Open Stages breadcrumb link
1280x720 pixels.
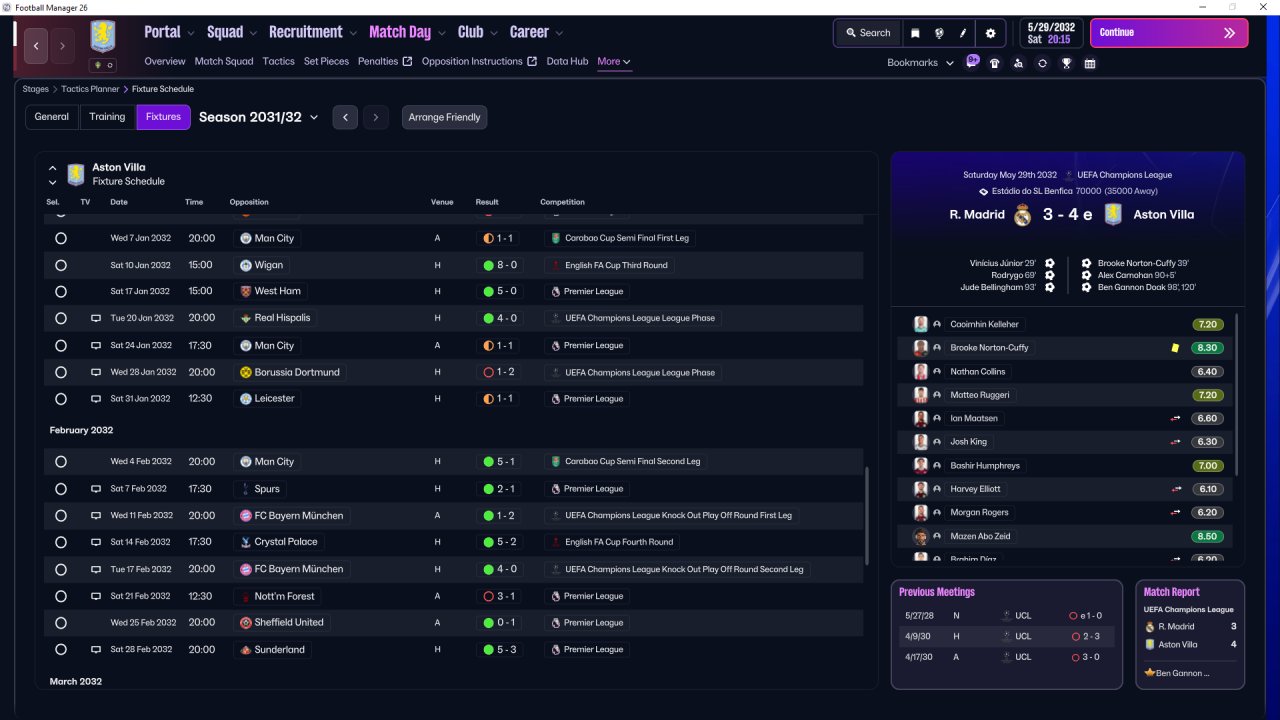click(35, 89)
